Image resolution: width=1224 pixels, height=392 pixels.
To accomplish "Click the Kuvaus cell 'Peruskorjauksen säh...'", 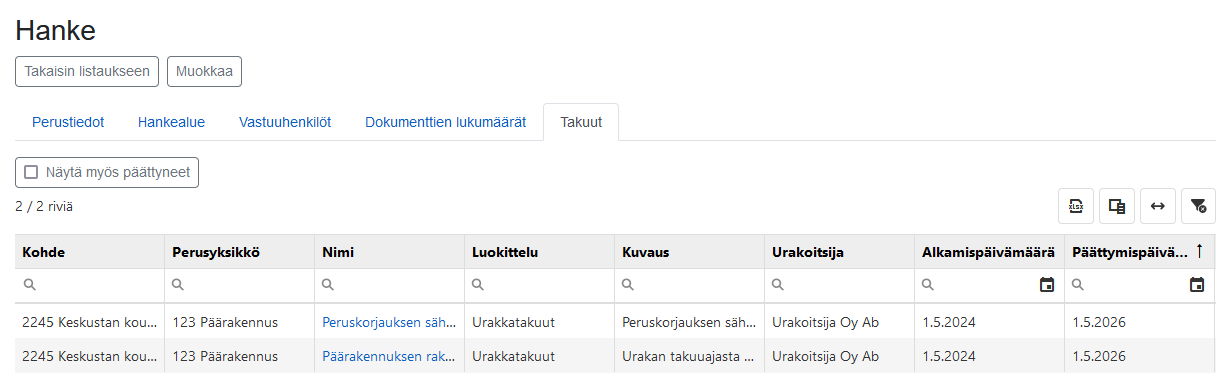I will pos(690,322).
